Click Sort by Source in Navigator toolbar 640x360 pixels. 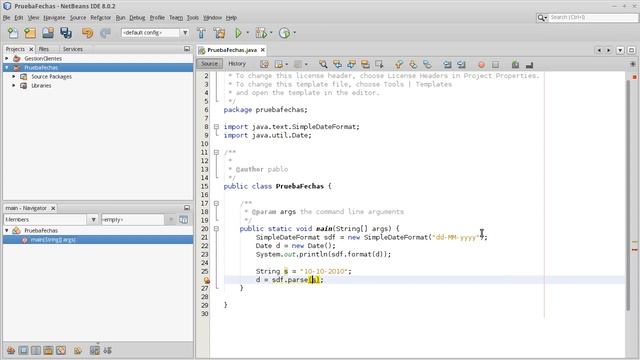pos(108,350)
